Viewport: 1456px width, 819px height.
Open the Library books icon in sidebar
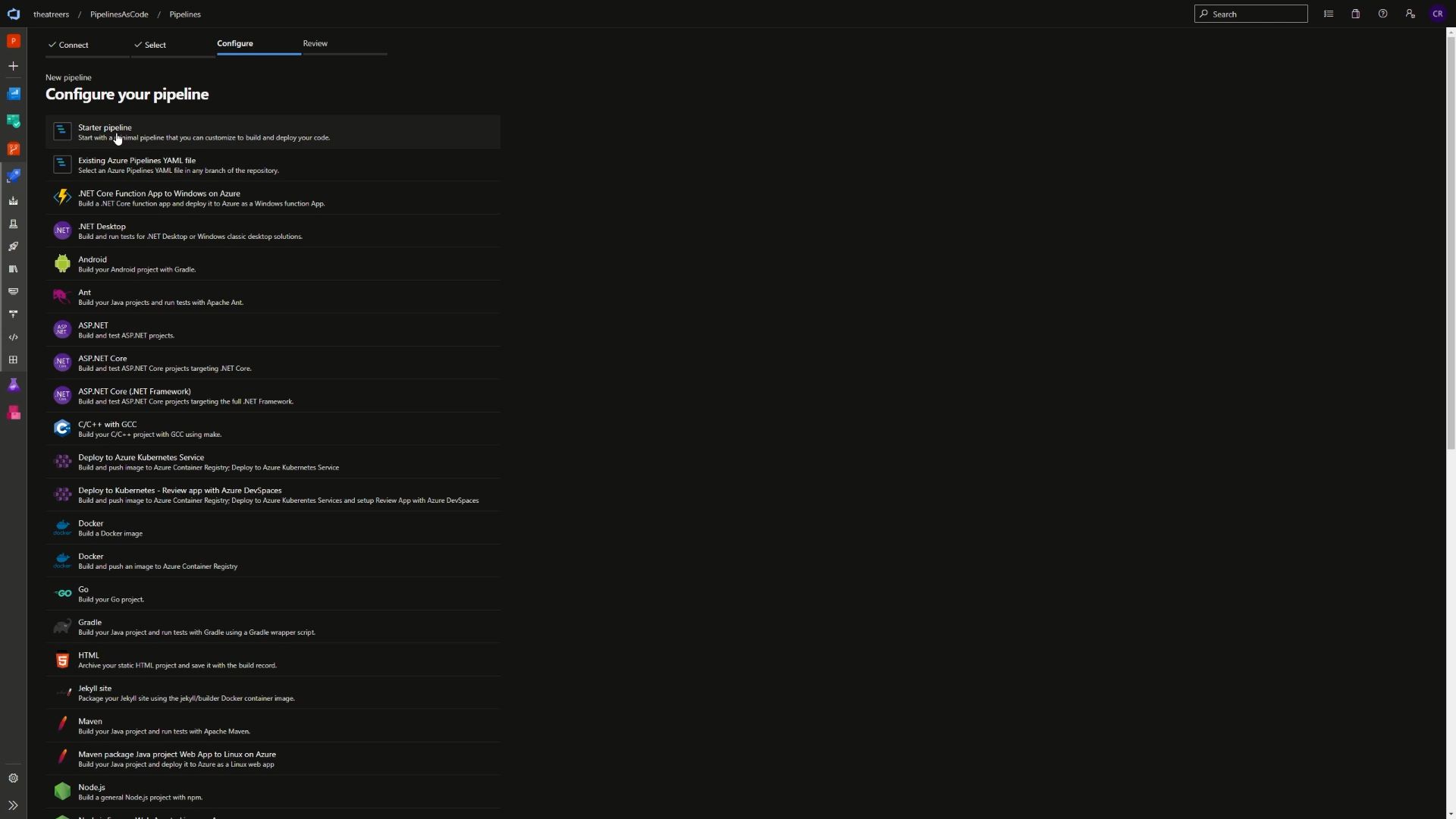coord(13,269)
